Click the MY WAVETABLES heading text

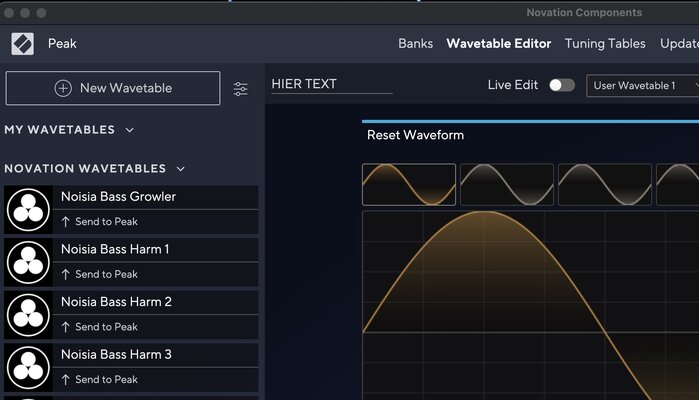(60, 130)
